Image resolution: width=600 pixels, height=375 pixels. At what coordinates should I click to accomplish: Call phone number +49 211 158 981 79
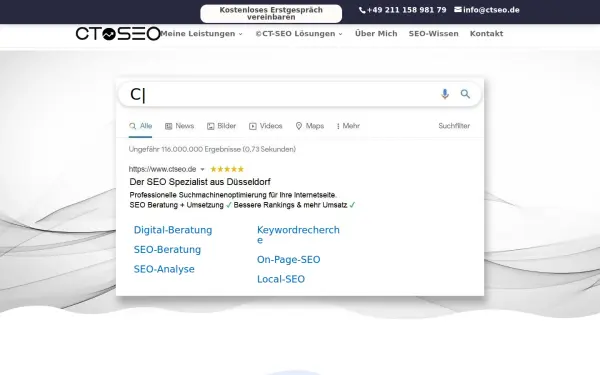click(406, 10)
